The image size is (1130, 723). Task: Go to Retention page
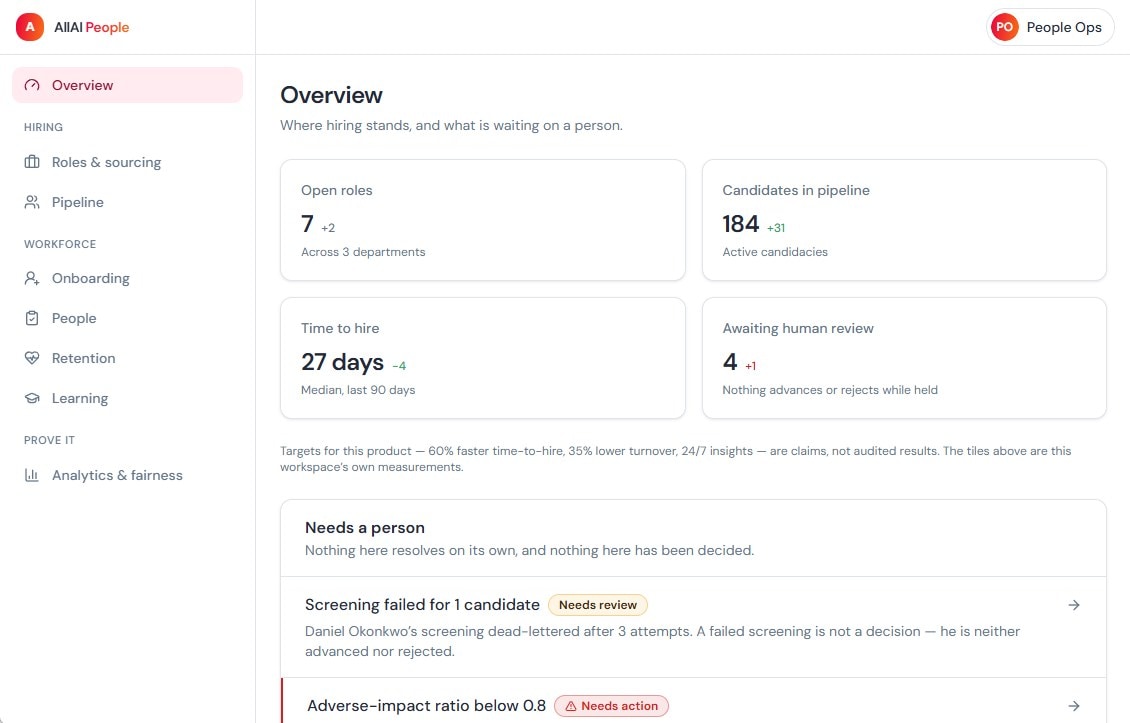tap(128, 358)
